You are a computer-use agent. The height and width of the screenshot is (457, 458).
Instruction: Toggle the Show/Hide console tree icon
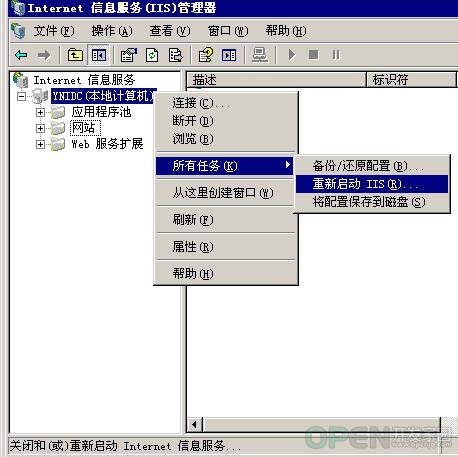98,55
